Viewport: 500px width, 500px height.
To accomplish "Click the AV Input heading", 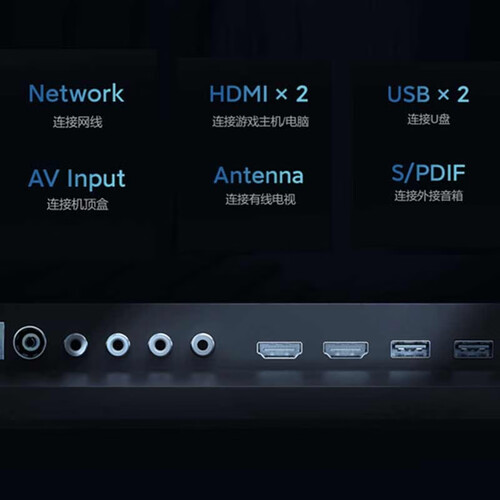I will (x=77, y=179).
